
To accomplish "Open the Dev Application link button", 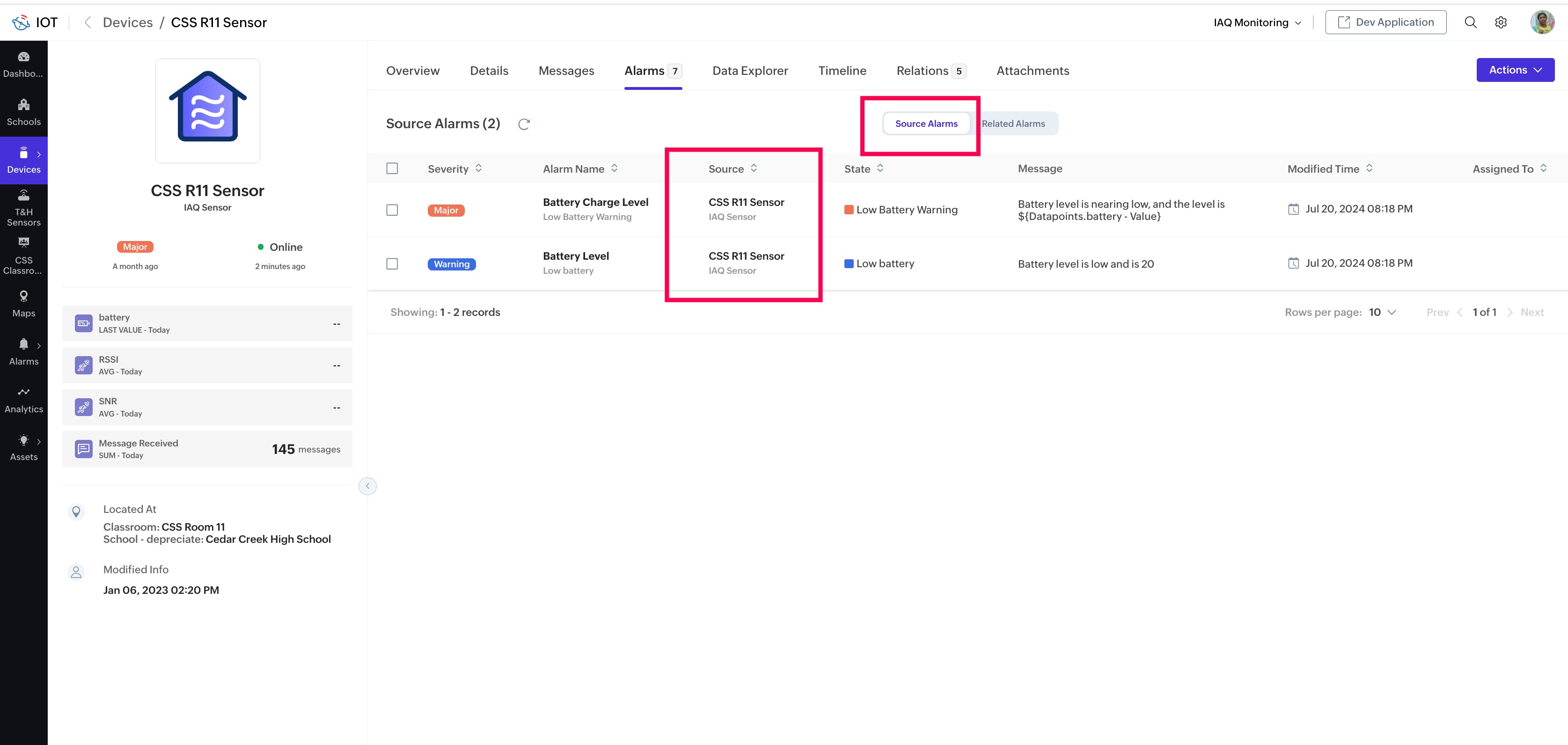I will tap(1385, 22).
